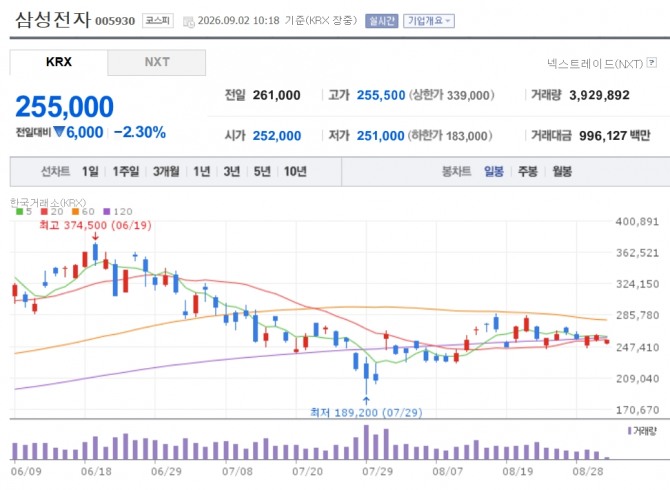Select the 1주일 line chart period
This screenshot has width=670, height=490.
[126, 172]
